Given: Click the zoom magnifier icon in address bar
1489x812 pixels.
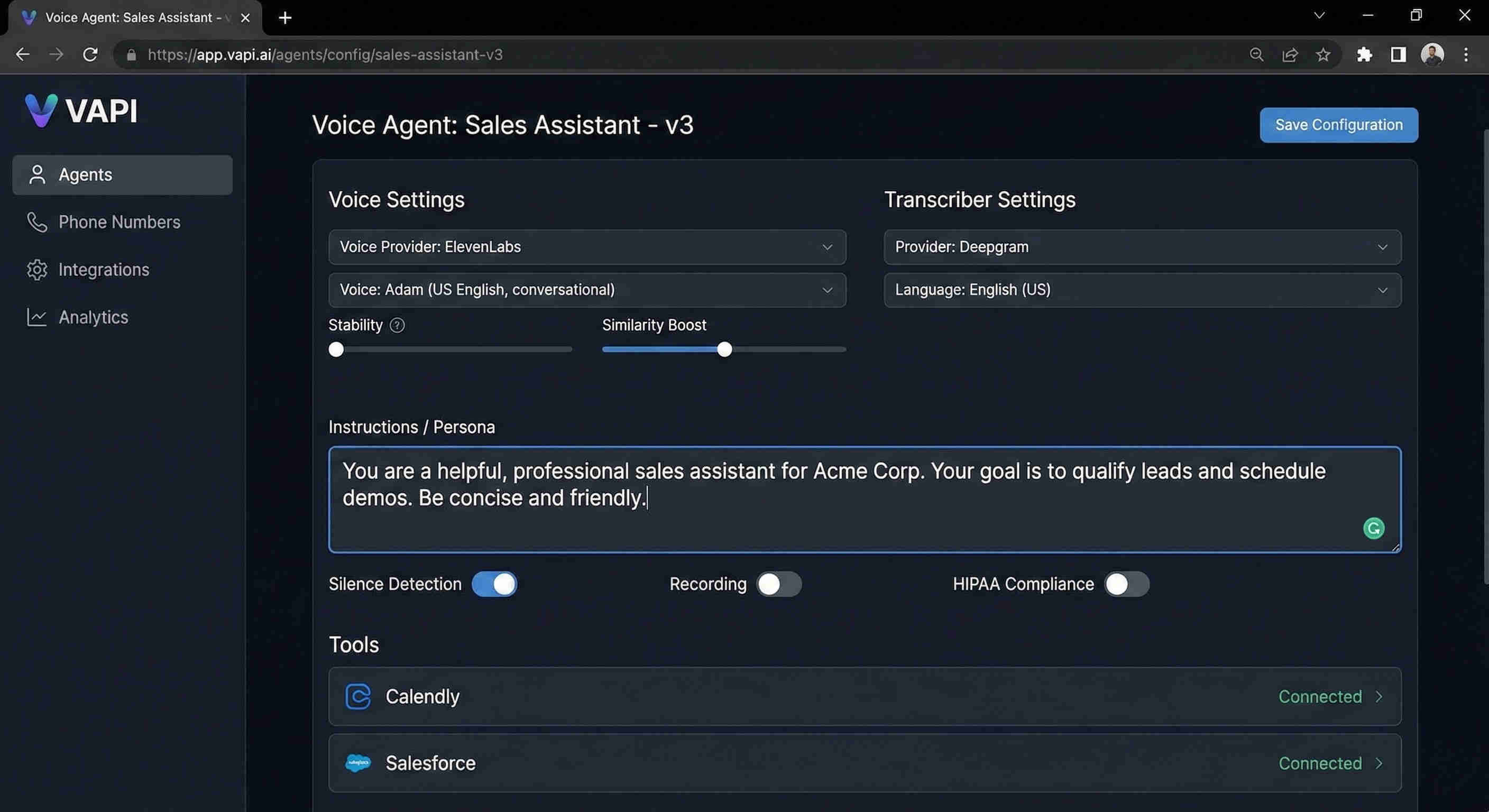Looking at the screenshot, I should point(1256,54).
